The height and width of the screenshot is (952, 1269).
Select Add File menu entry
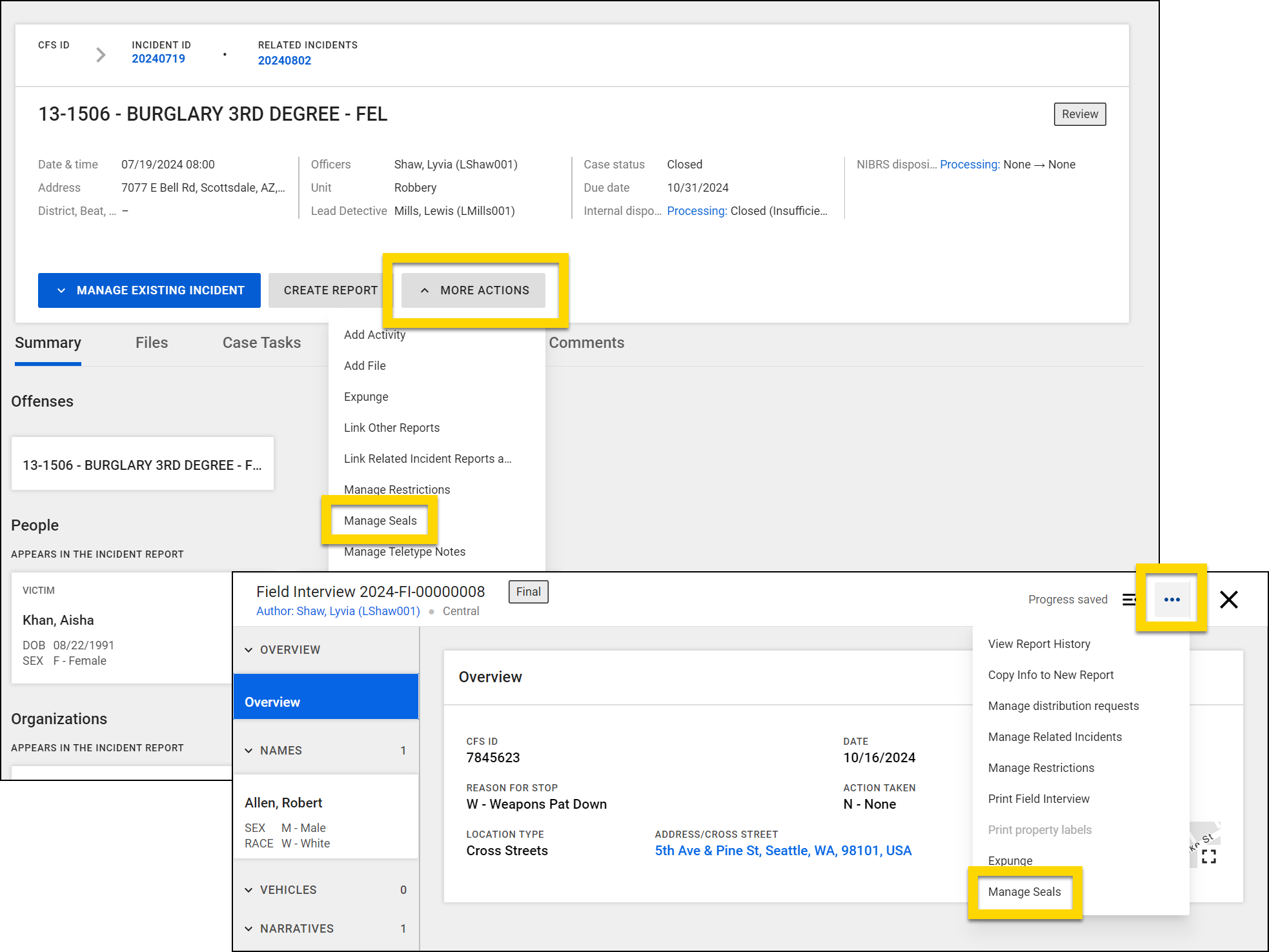tap(437, 366)
